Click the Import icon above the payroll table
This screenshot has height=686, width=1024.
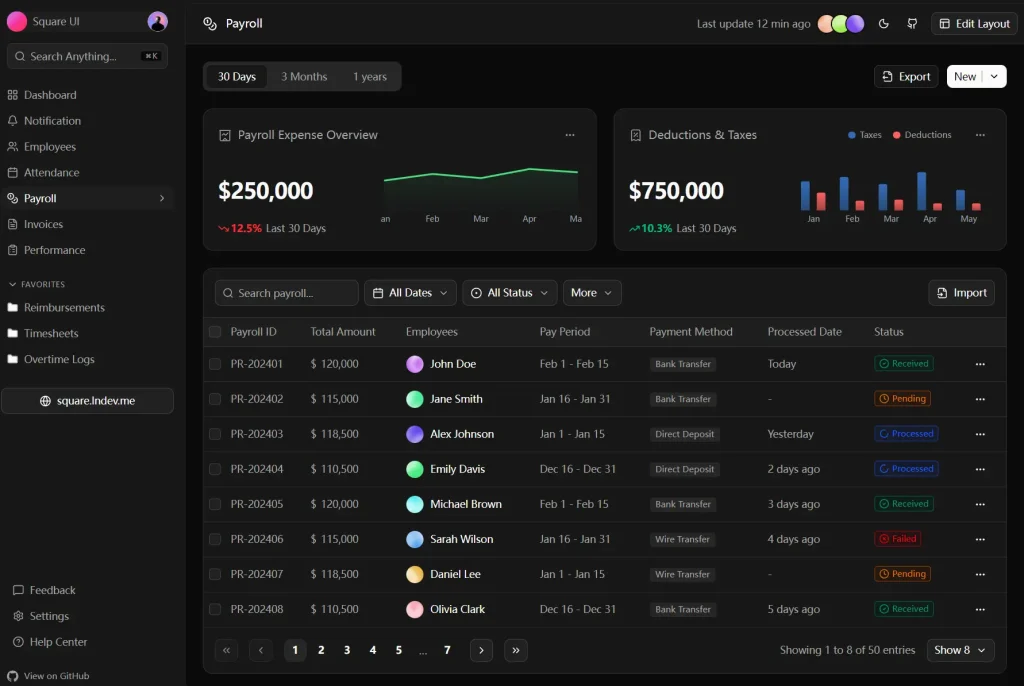pyautogui.click(x=941, y=292)
